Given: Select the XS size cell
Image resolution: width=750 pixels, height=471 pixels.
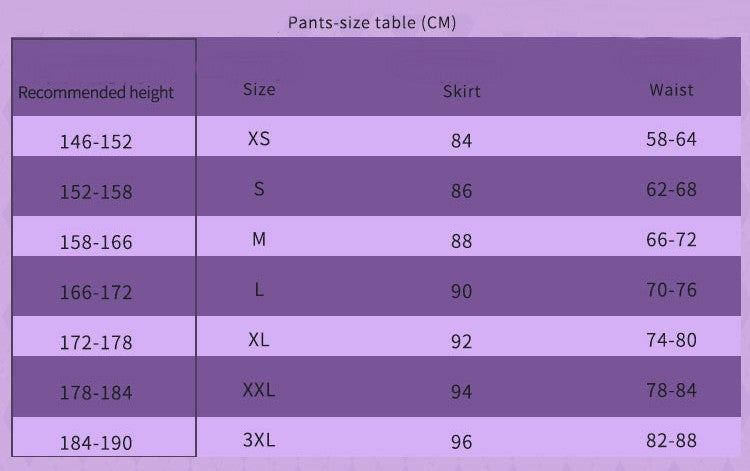Looking at the screenshot, I should 258,139.
